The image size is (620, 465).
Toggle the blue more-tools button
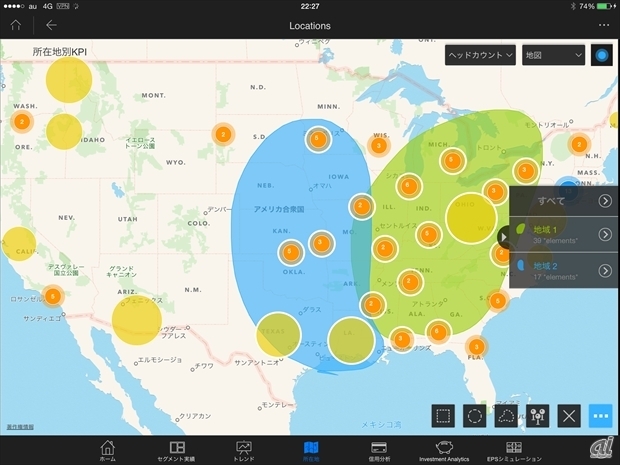(600, 416)
